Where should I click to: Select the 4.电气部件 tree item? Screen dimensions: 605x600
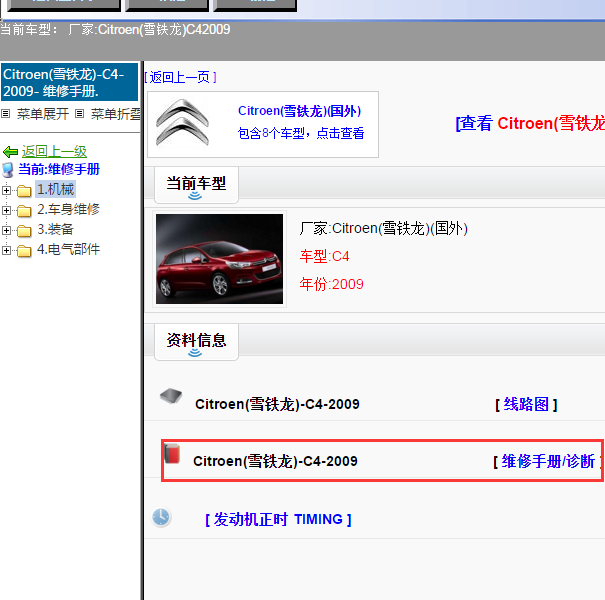[68, 249]
